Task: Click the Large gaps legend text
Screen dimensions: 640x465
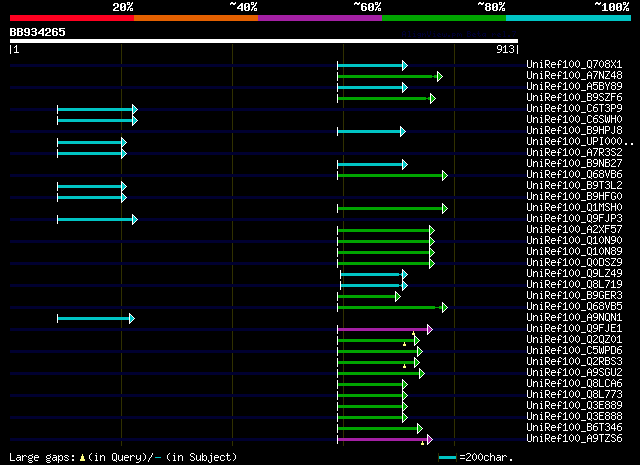Action: click(123, 457)
